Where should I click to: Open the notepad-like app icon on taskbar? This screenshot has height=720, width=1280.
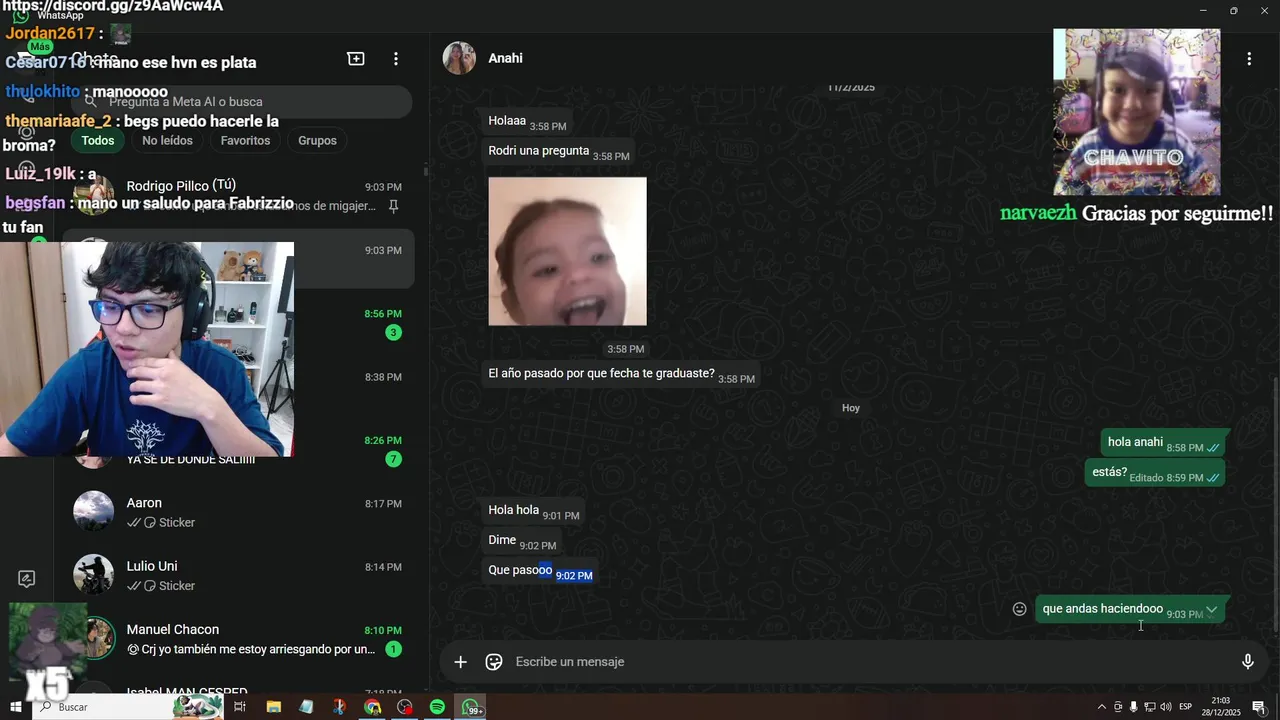tap(306, 707)
